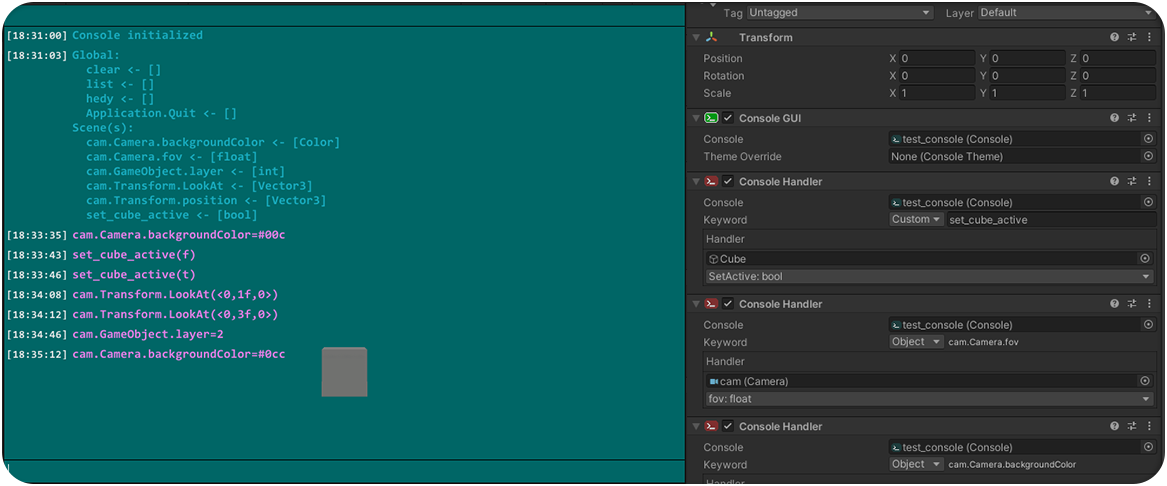The image size is (1167, 486).
Task: Open Transform component kebab menu
Action: [x=1149, y=37]
